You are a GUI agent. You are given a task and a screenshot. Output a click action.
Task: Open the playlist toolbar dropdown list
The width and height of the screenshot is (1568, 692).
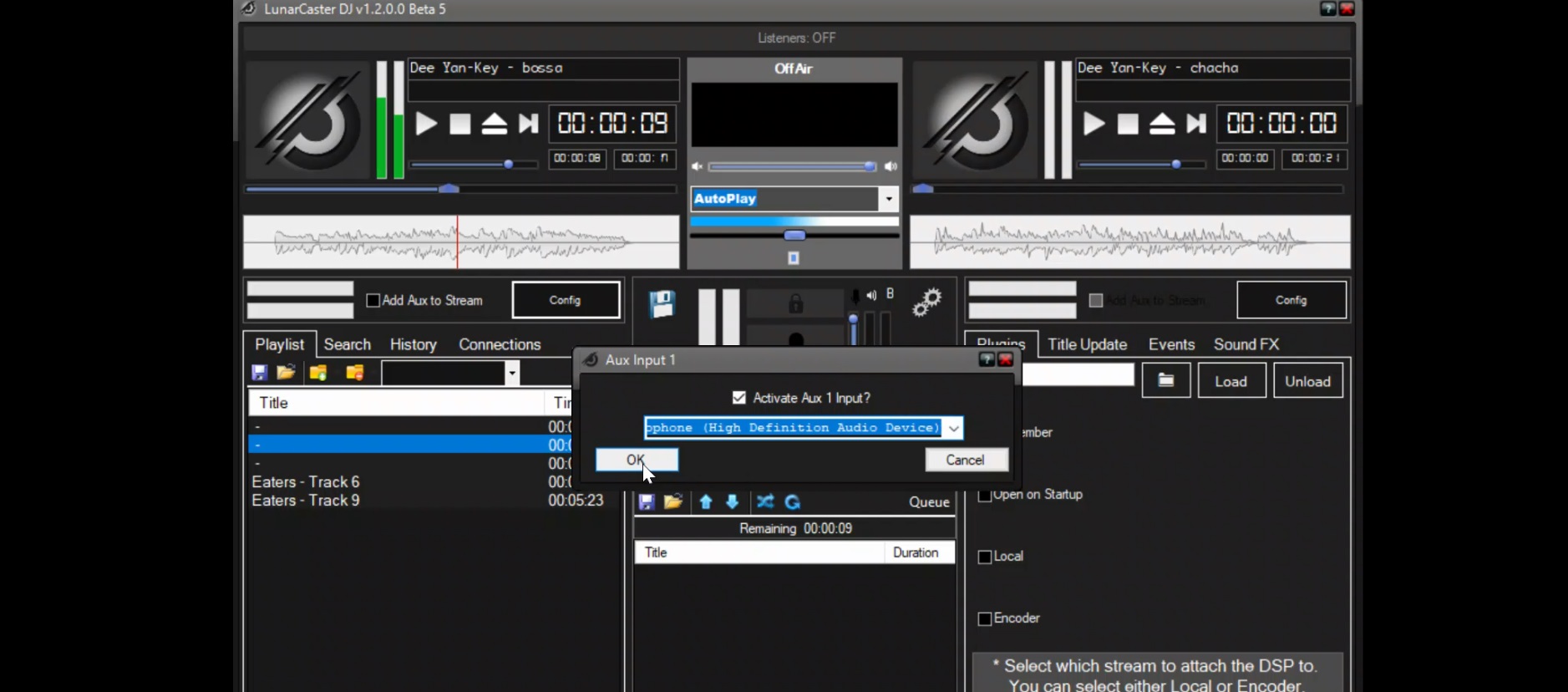(512, 373)
